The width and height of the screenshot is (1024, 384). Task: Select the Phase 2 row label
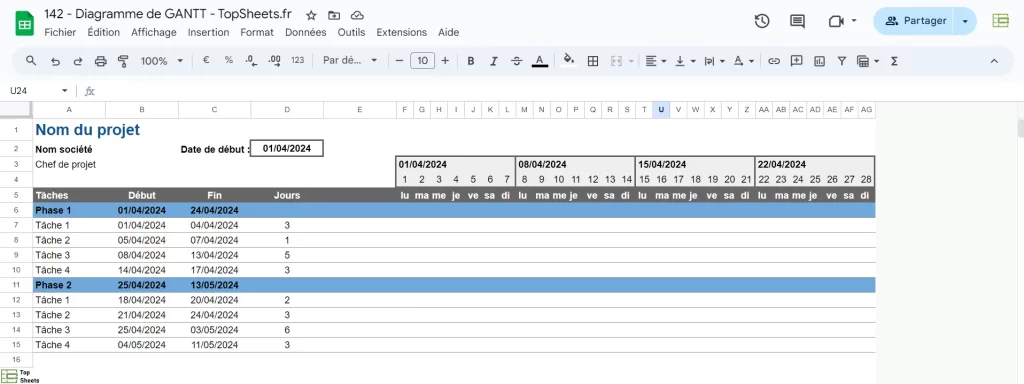pyautogui.click(x=53, y=285)
